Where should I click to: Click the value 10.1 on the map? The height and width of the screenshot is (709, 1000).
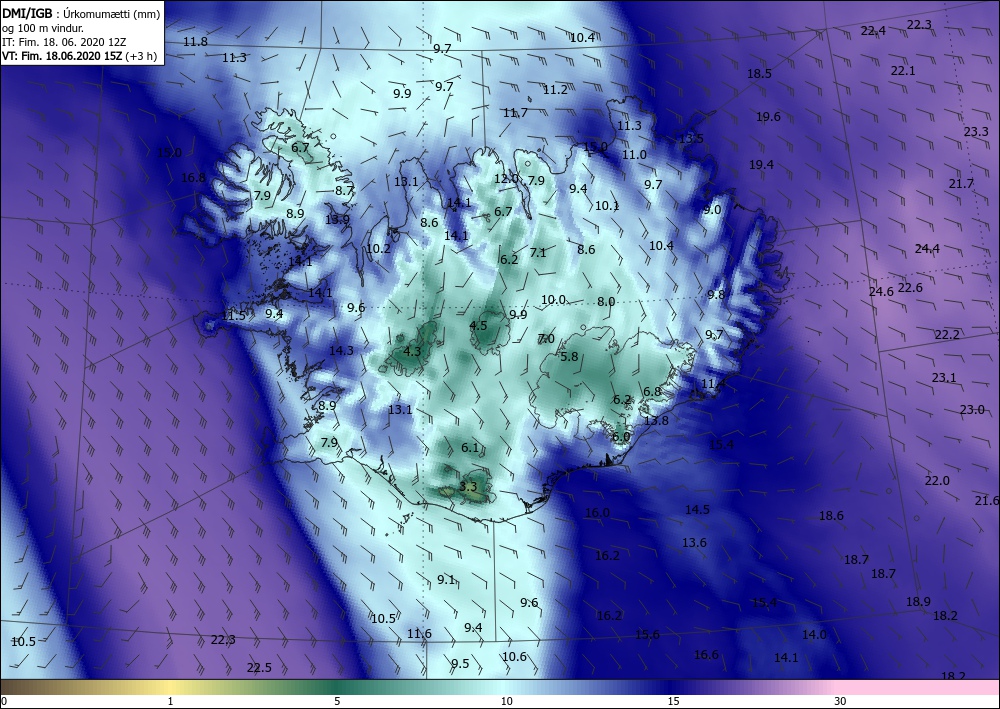607,206
